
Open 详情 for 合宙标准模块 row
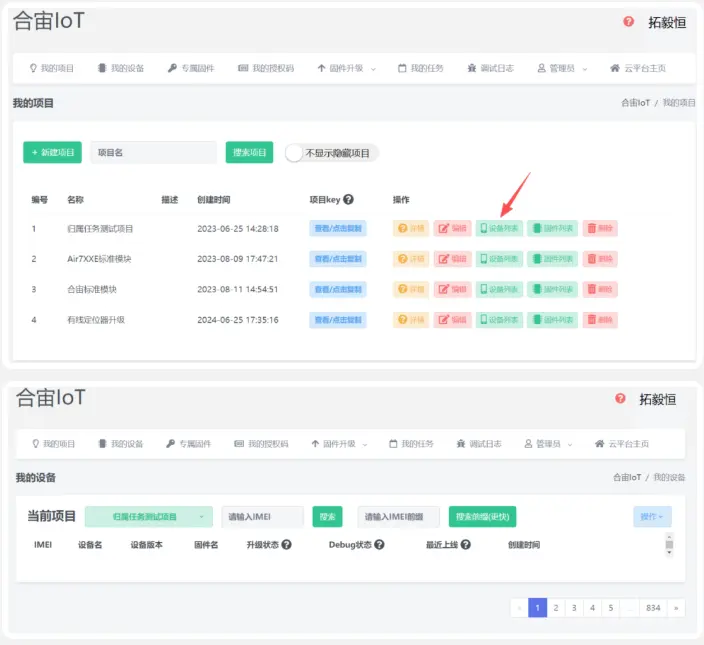pyautogui.click(x=410, y=290)
